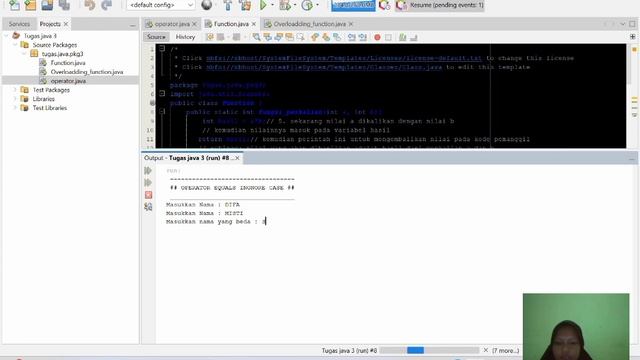640x360 pixels.
Task: Click the Debug Project icon
Action: (284, 5)
